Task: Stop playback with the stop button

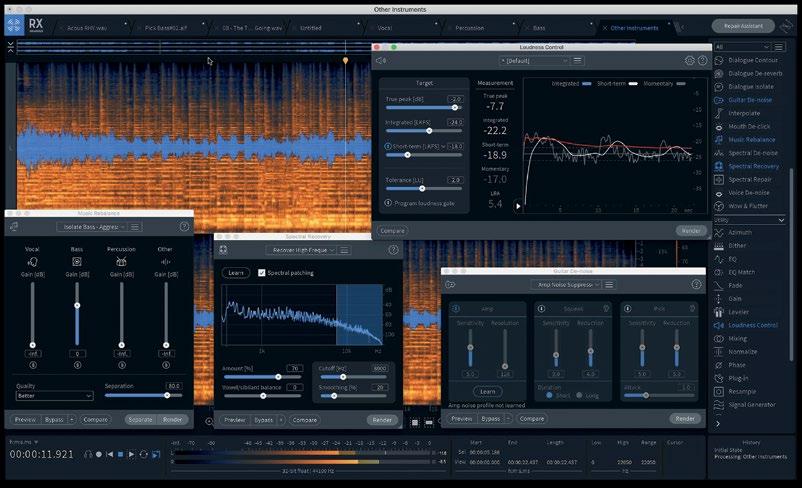Action: (x=120, y=454)
